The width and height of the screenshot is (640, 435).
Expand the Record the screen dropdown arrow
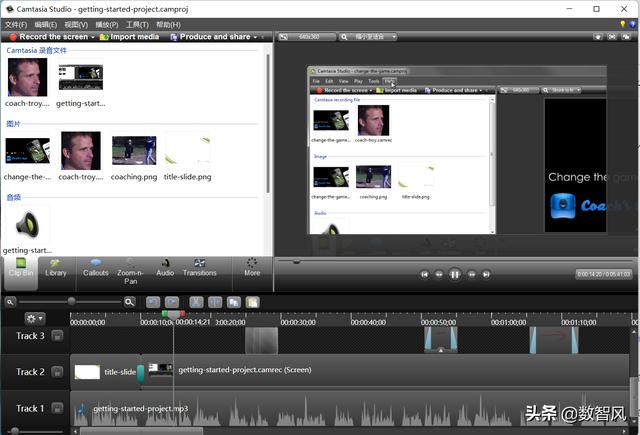92,37
